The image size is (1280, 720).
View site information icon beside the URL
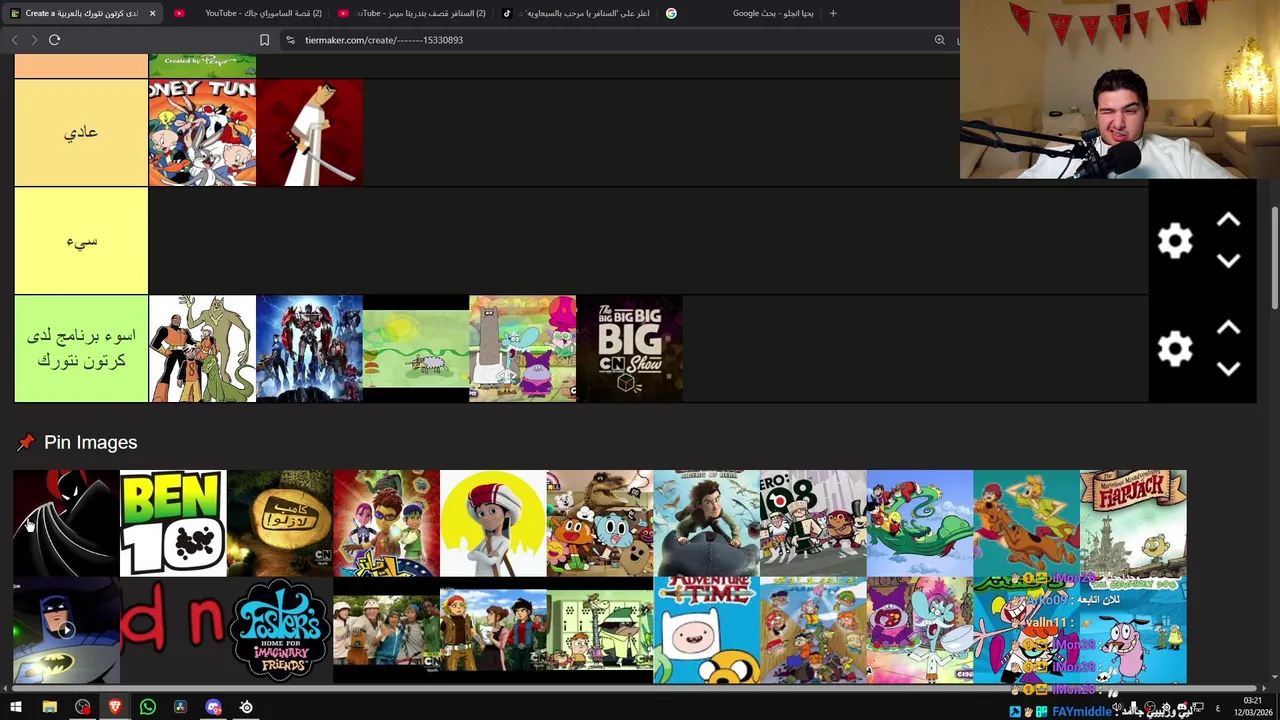coord(290,40)
